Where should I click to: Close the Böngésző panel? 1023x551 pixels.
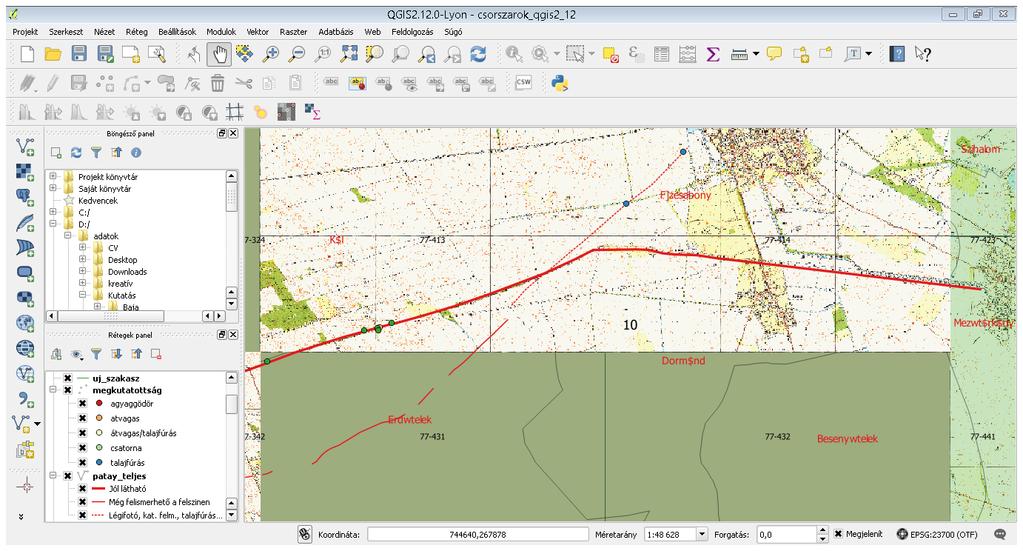[234, 133]
